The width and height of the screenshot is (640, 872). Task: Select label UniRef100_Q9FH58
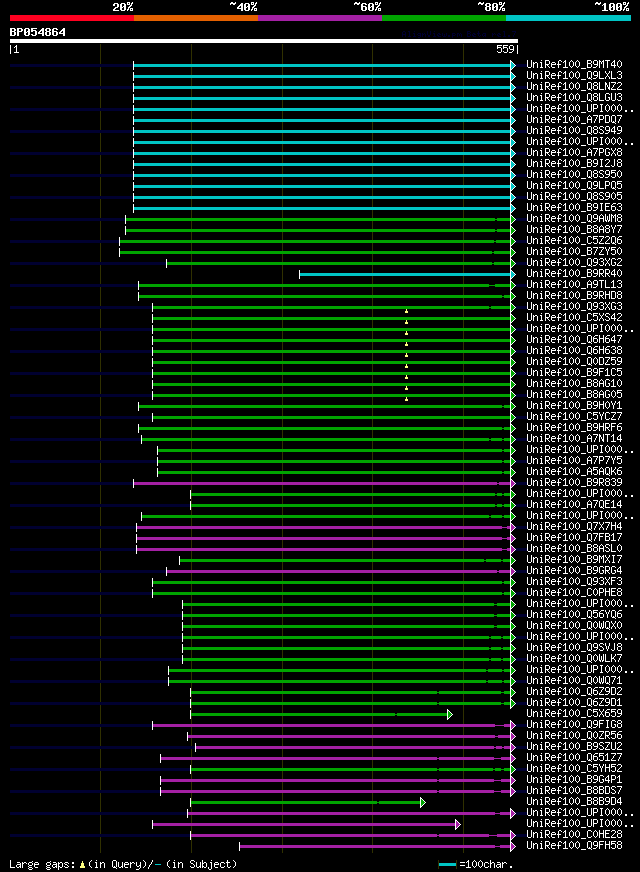574,846
